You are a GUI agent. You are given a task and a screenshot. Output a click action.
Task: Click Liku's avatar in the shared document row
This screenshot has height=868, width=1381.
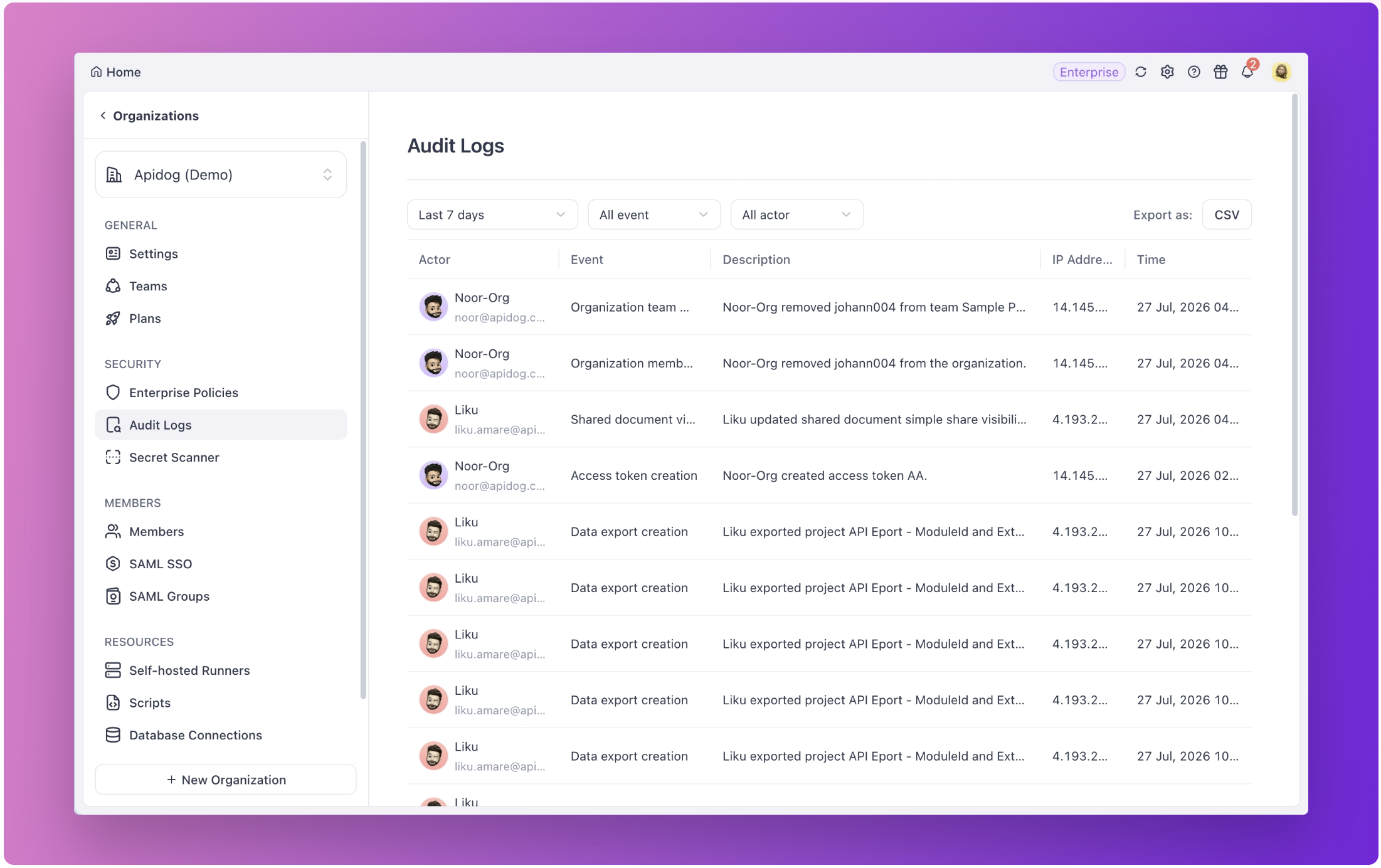coord(433,419)
